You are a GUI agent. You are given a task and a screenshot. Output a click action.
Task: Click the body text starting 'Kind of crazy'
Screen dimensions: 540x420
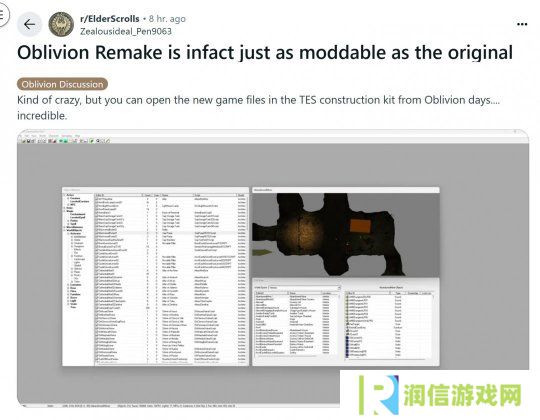point(258,107)
